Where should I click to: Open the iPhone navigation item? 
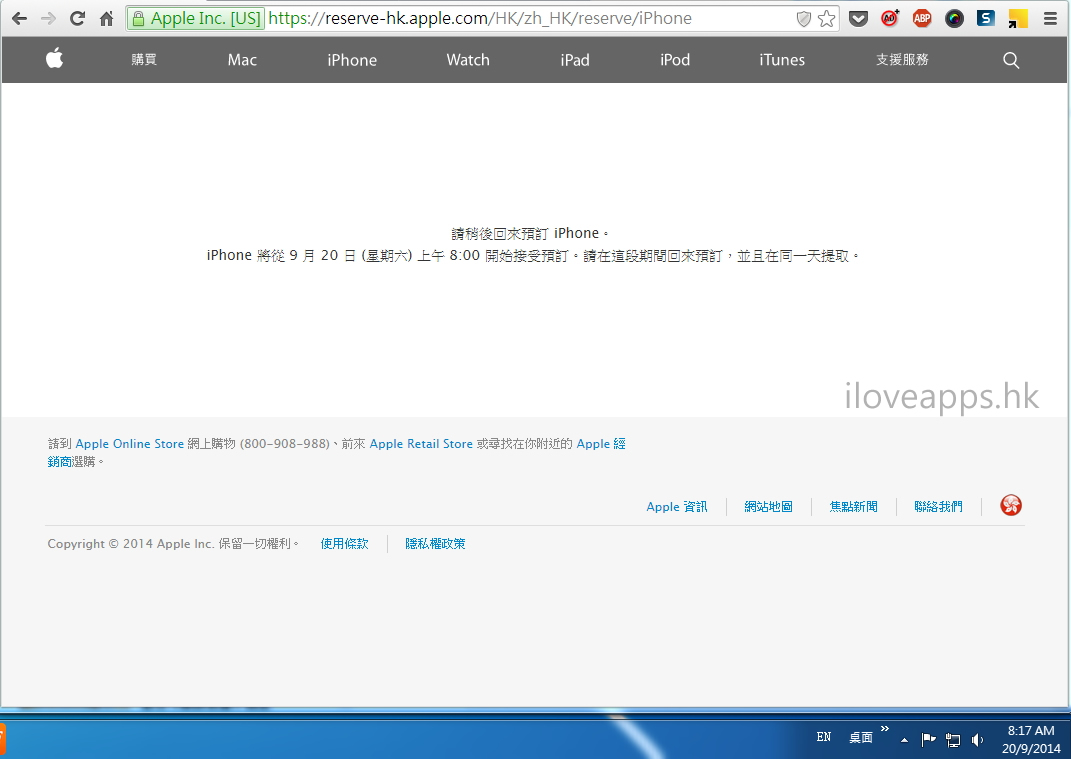point(352,60)
